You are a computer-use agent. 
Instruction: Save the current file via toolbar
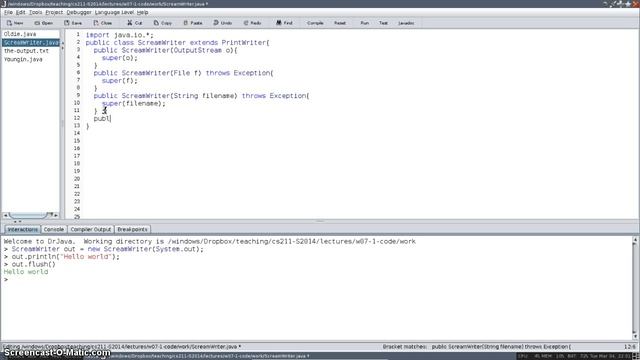pyautogui.click(x=73, y=23)
